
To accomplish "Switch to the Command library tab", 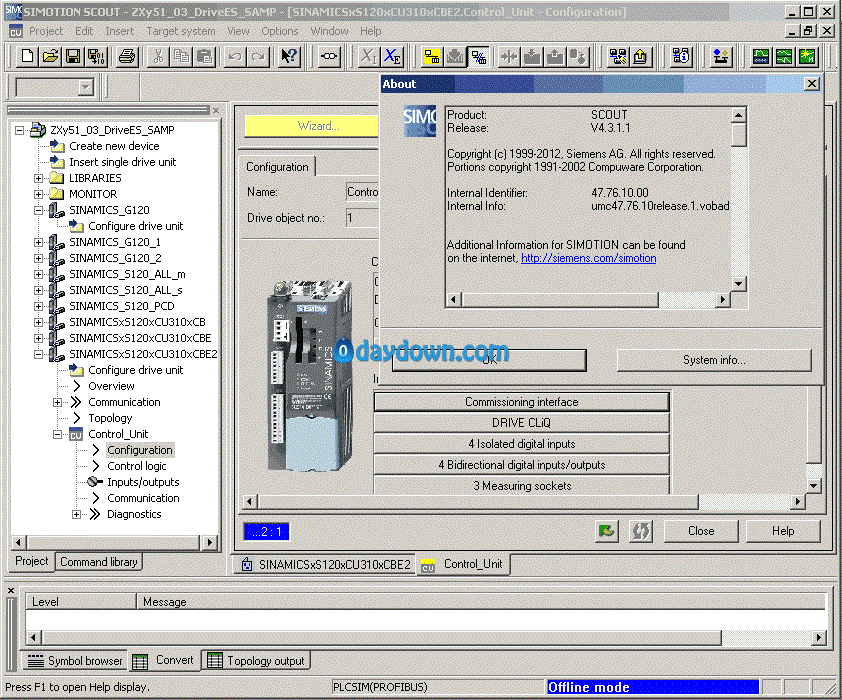I will pyautogui.click(x=99, y=562).
